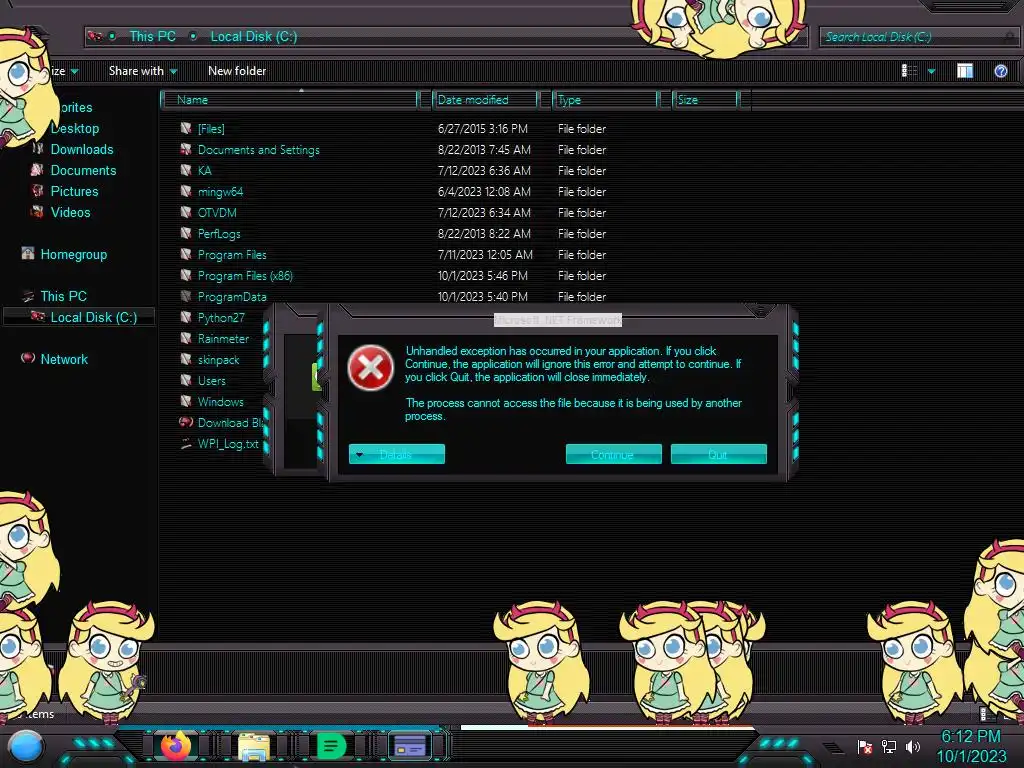Click the Continue button in error dialog
This screenshot has width=1024, height=768.
613,454
